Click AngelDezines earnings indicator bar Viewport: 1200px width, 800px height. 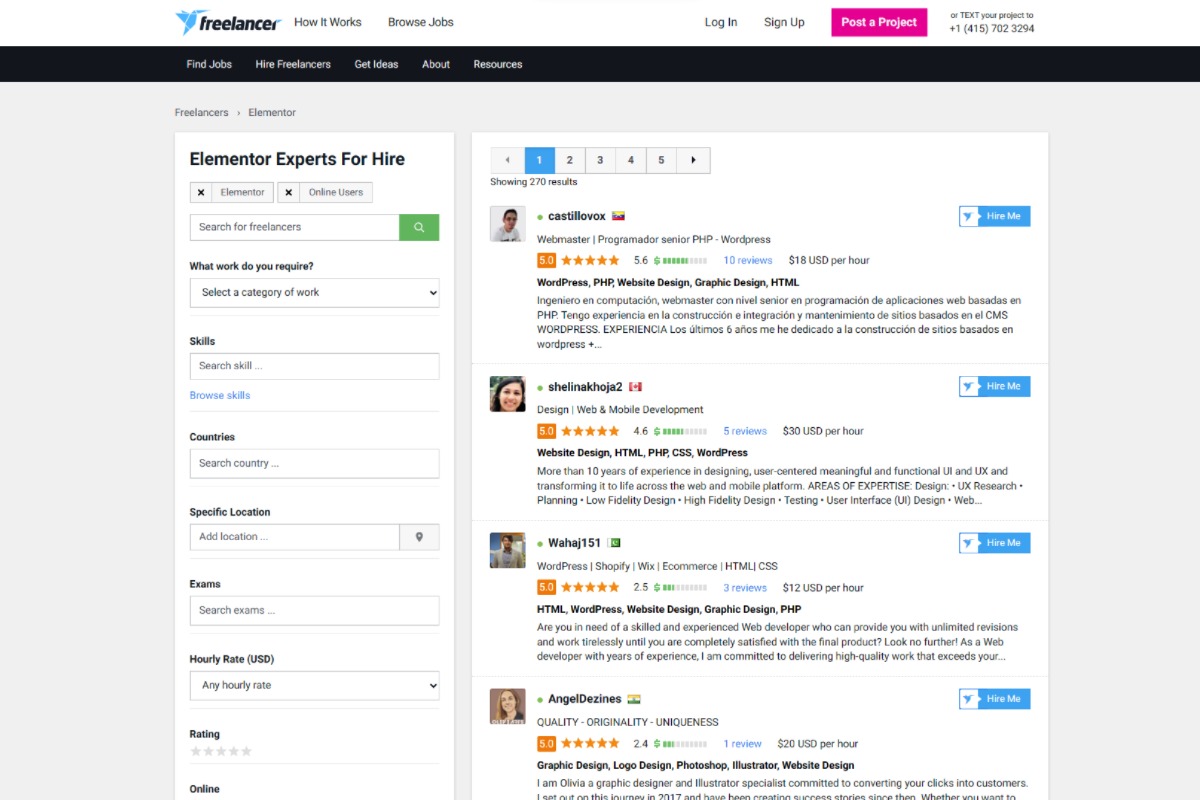point(682,743)
